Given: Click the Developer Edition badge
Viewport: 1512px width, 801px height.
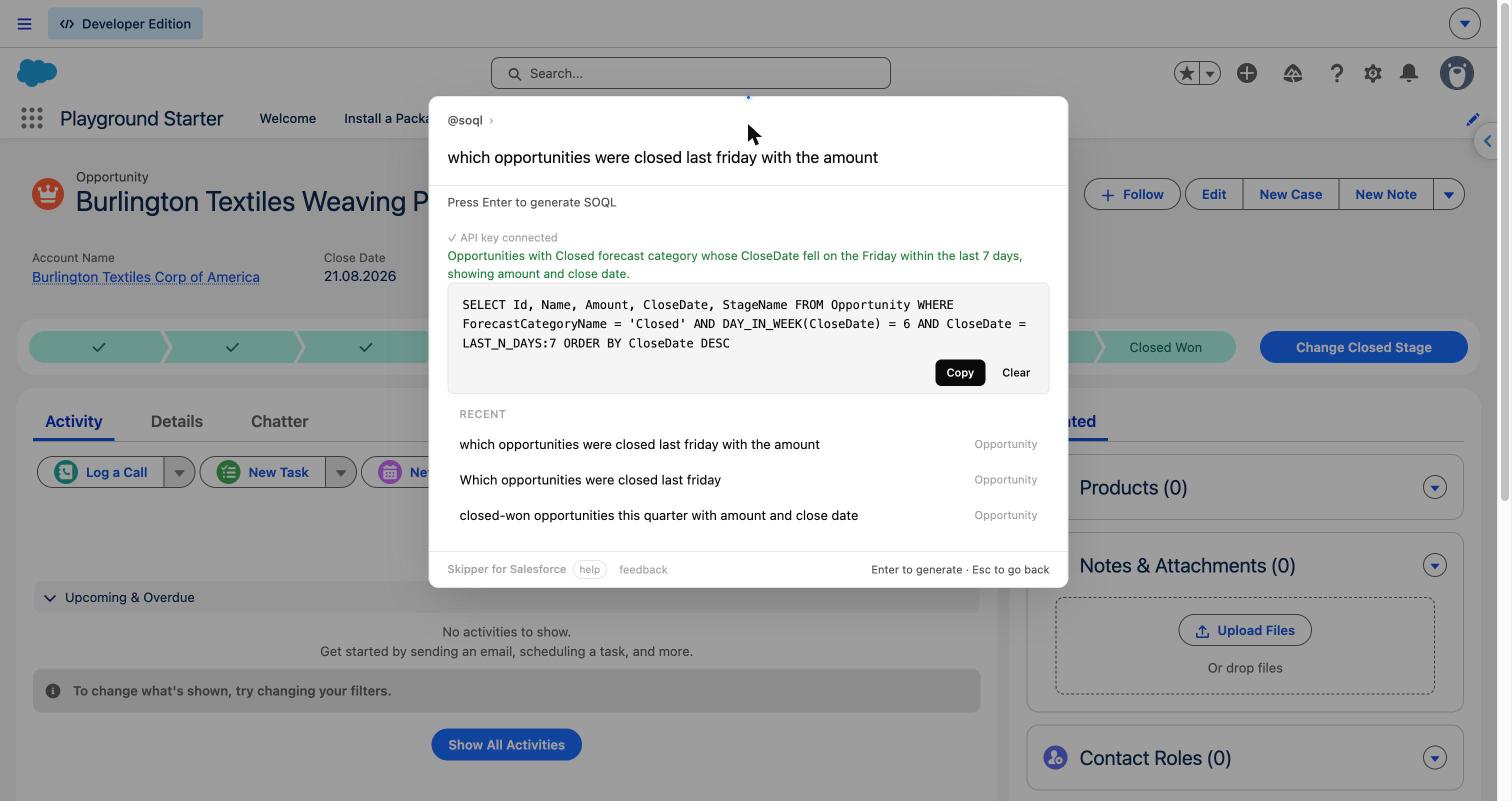Looking at the screenshot, I should point(125,24).
